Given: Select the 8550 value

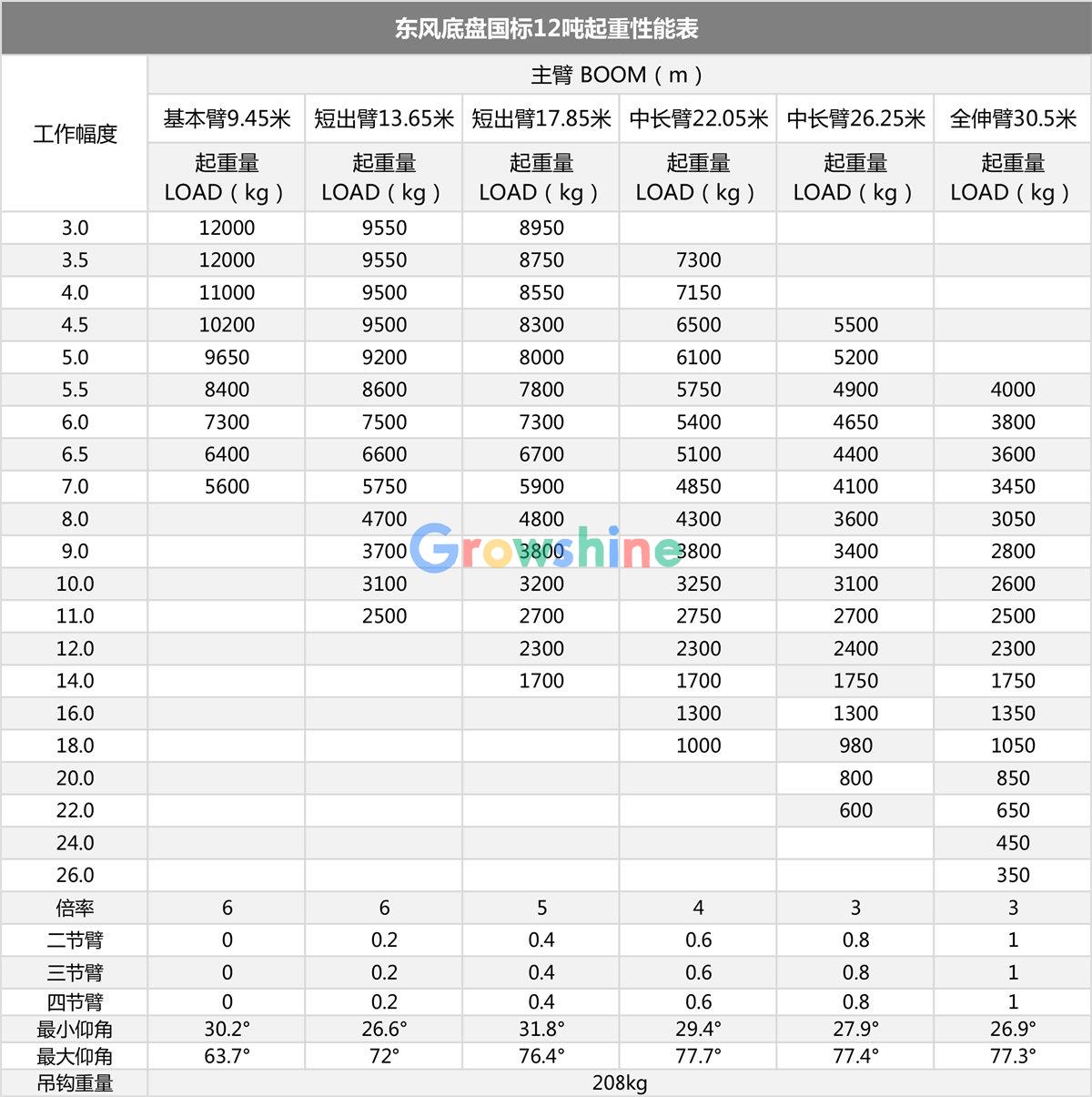Looking at the screenshot, I should 541,292.
